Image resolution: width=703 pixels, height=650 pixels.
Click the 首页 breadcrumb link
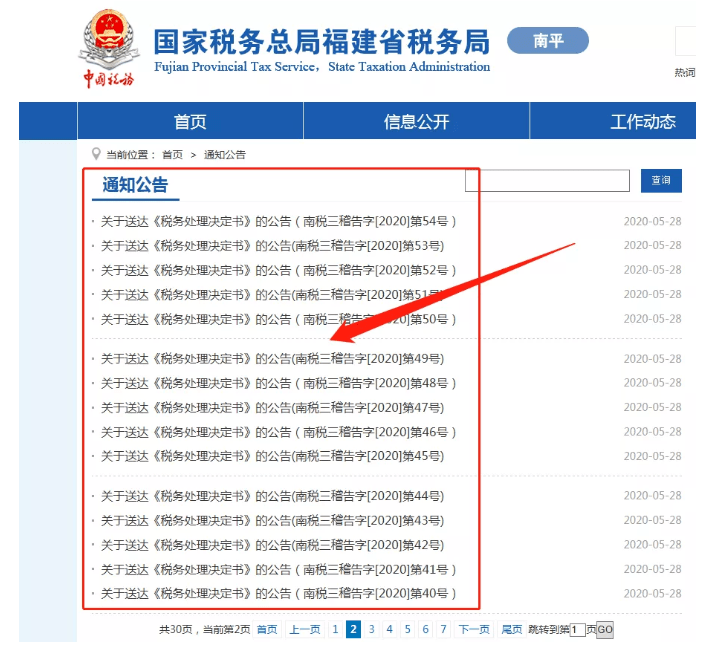point(172,155)
